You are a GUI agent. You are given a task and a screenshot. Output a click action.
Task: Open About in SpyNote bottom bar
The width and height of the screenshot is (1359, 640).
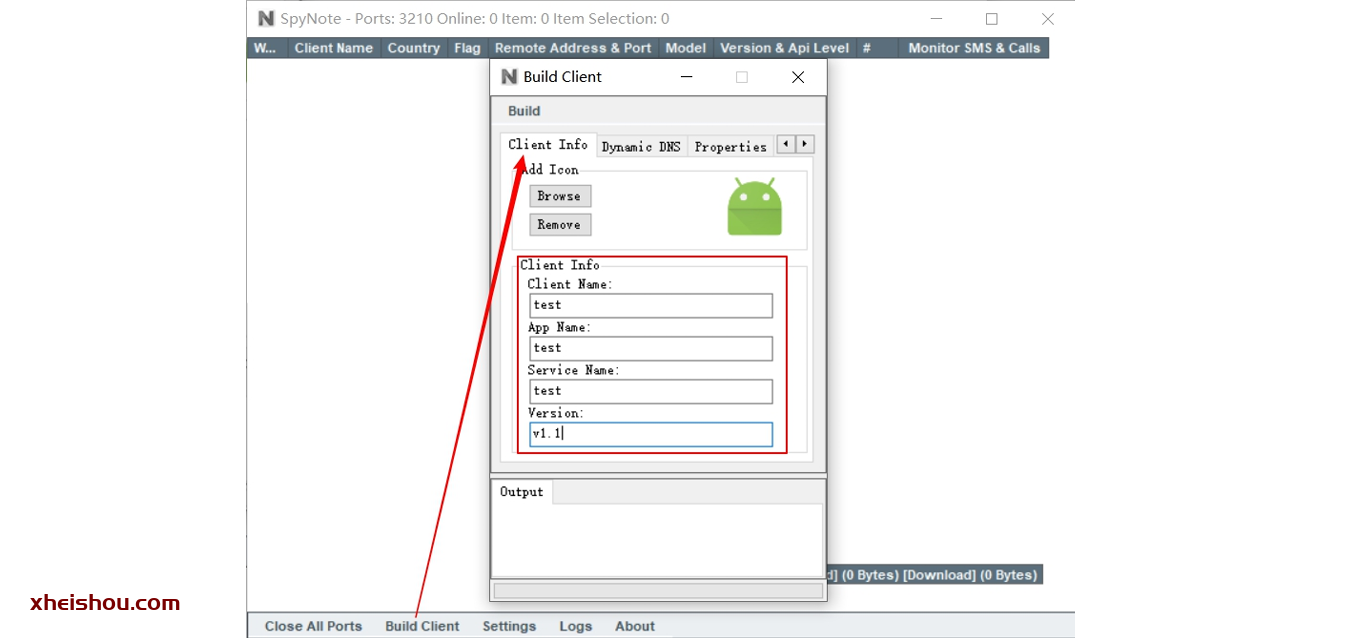click(635, 626)
